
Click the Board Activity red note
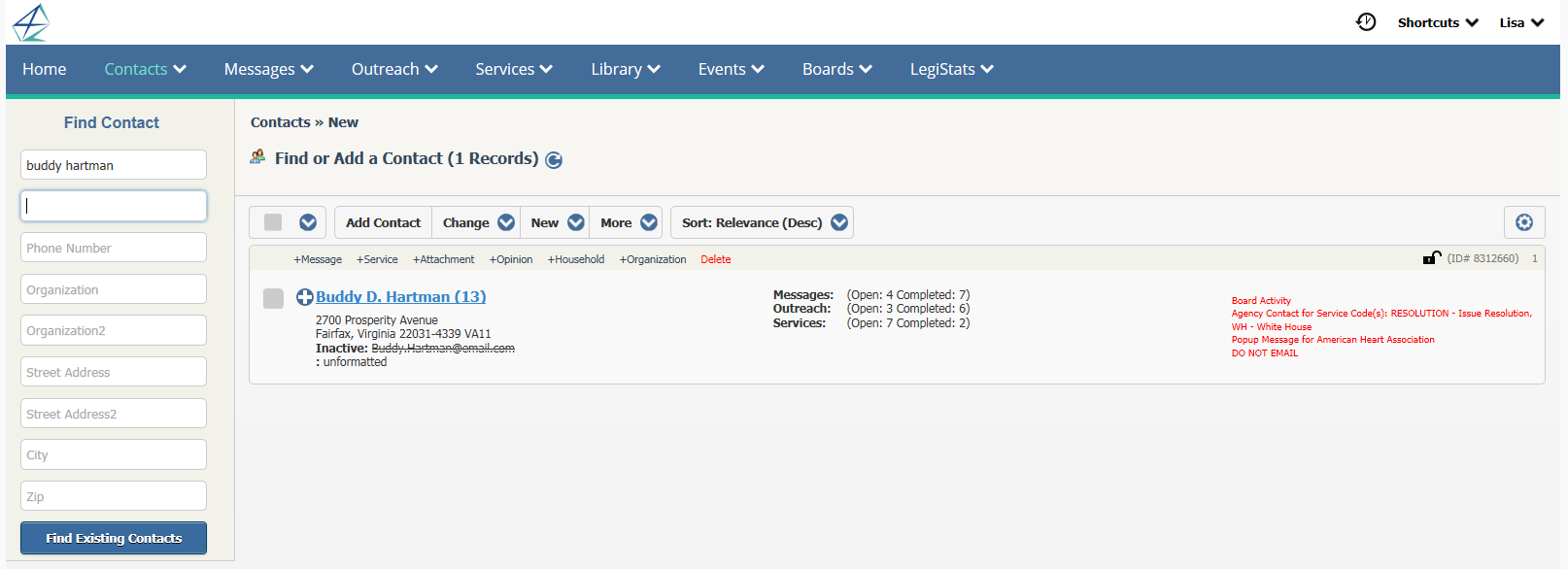coord(1261,301)
